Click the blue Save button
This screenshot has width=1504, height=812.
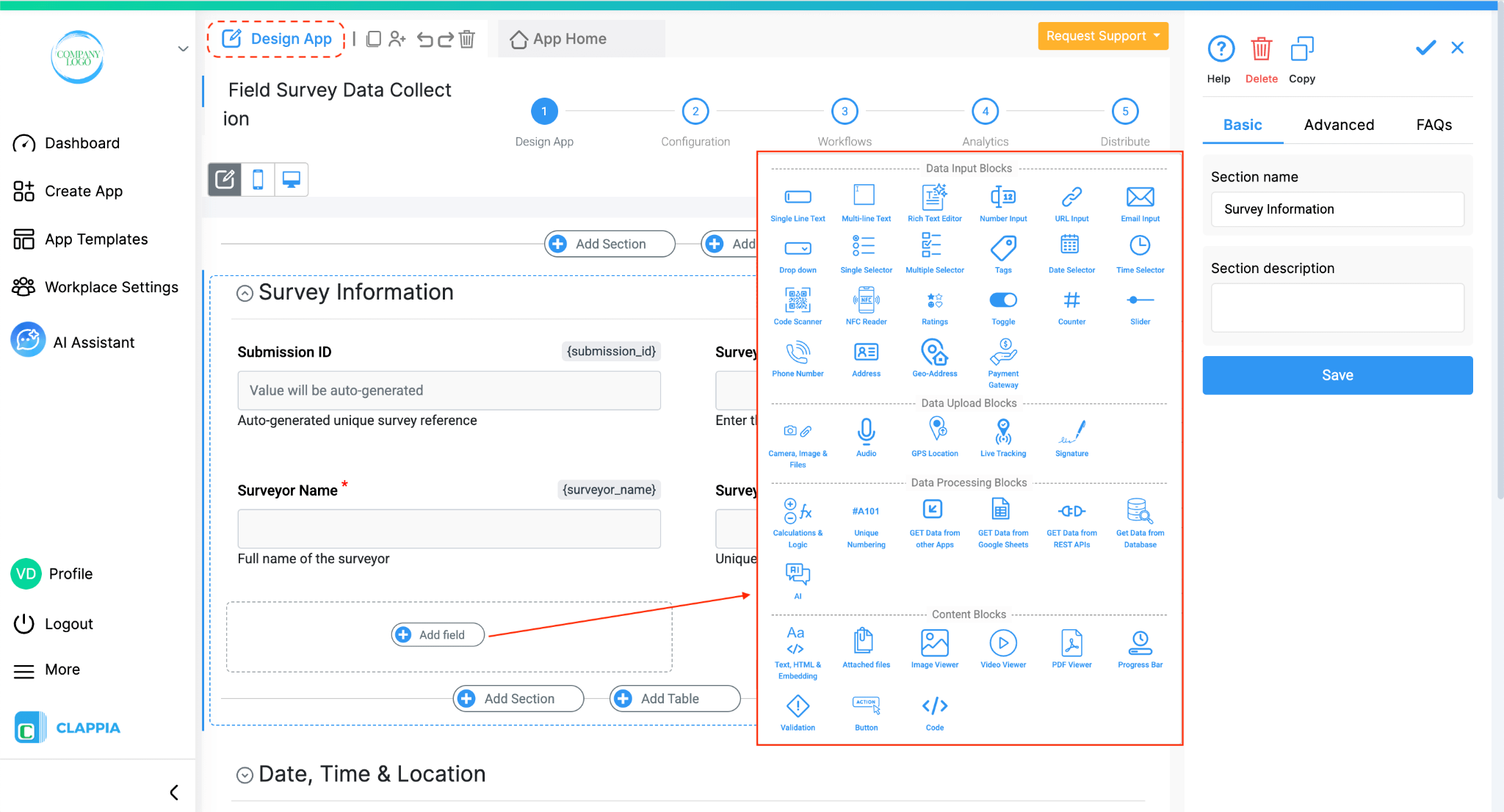point(1337,375)
